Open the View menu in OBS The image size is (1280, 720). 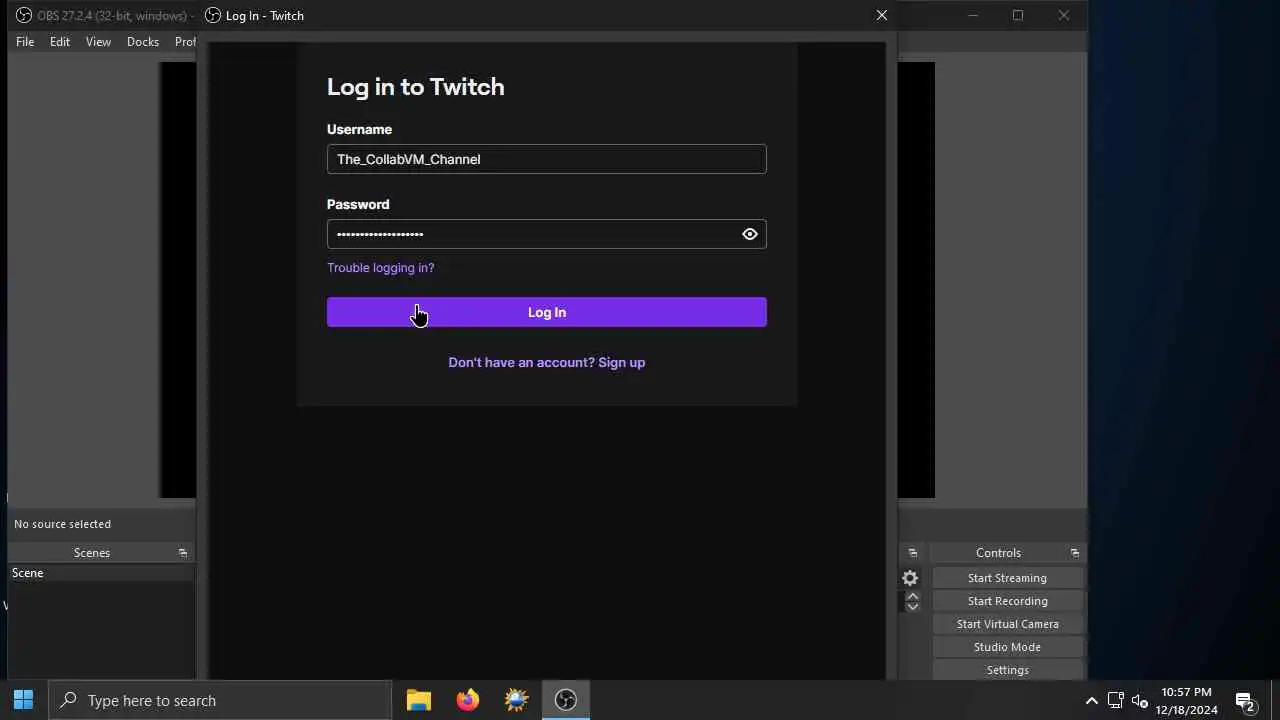(98, 42)
